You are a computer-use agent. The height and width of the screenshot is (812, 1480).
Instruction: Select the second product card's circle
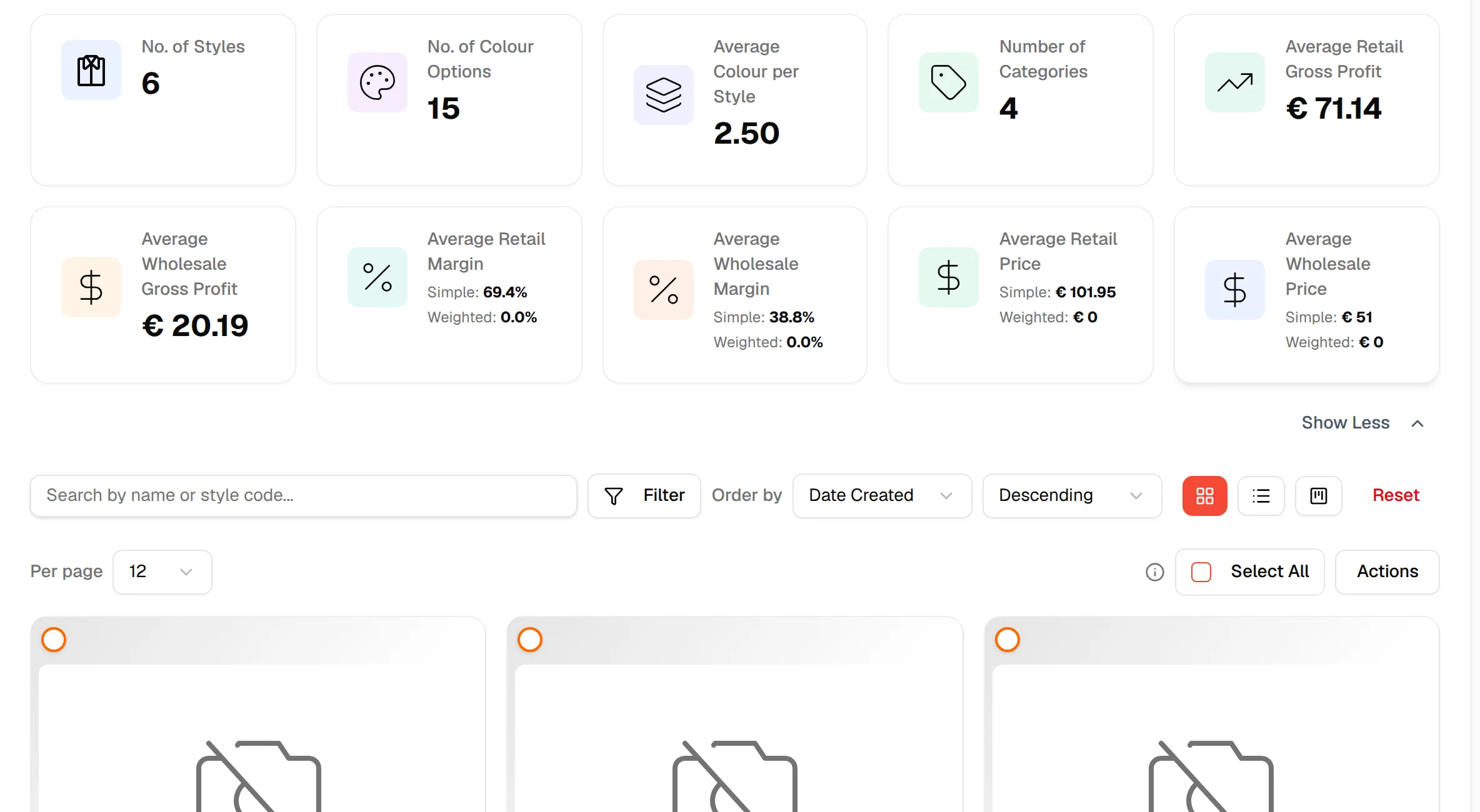point(530,640)
